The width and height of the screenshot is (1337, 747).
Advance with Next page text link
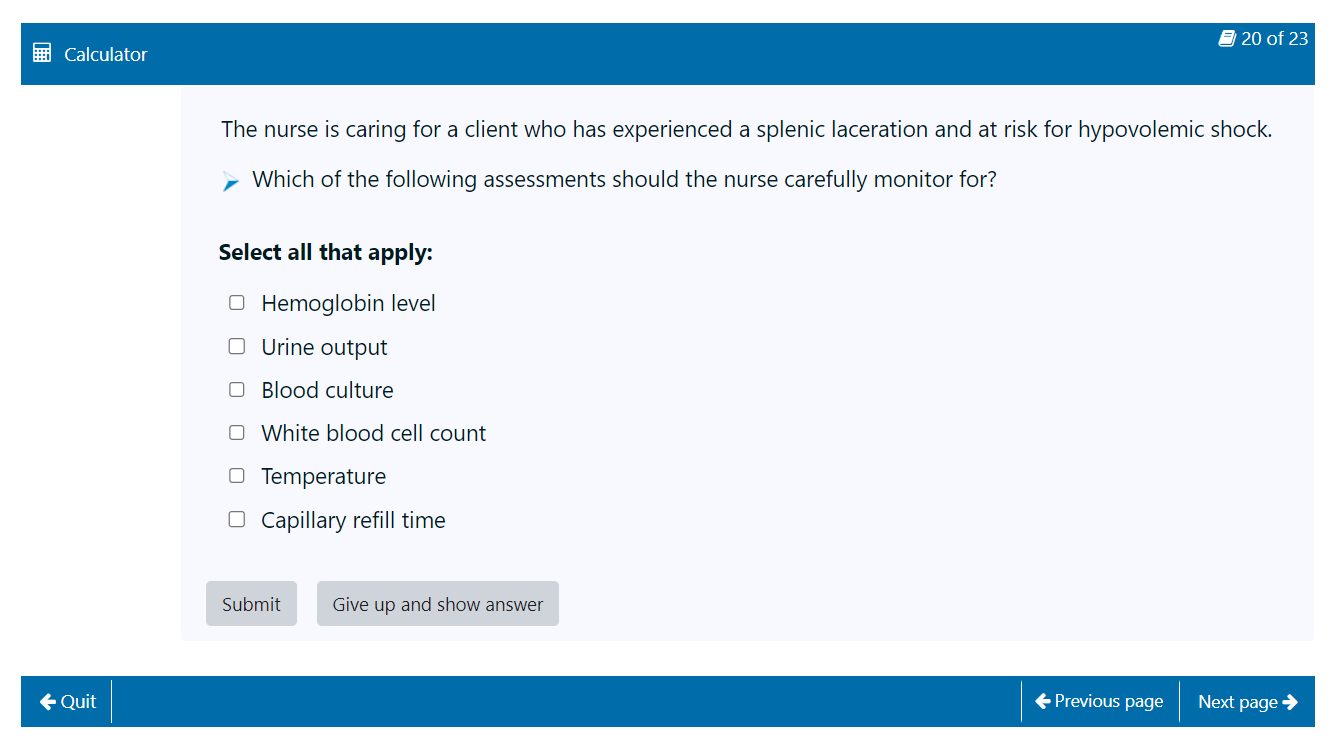(1237, 702)
